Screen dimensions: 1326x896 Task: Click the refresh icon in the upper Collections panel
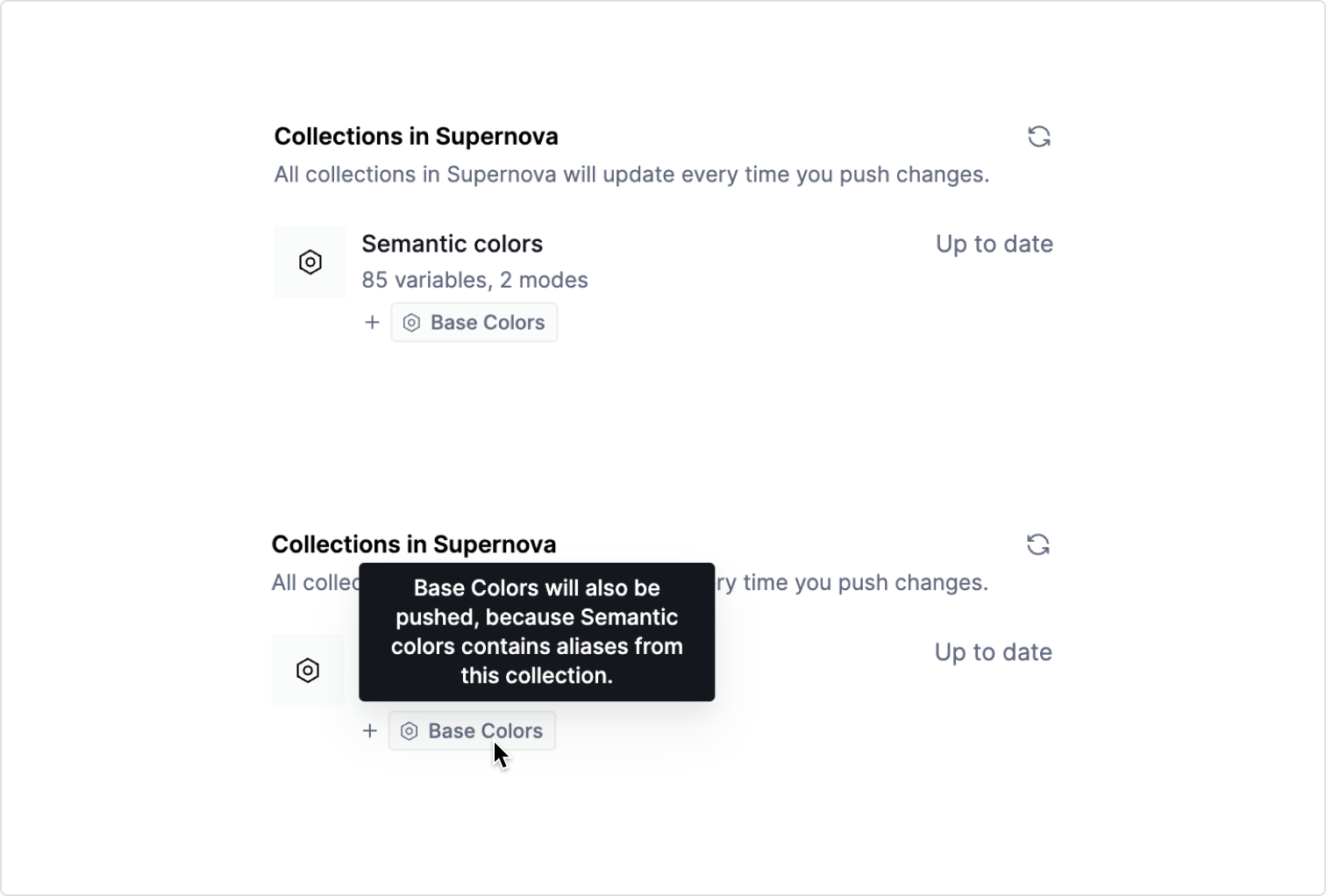[1039, 137]
